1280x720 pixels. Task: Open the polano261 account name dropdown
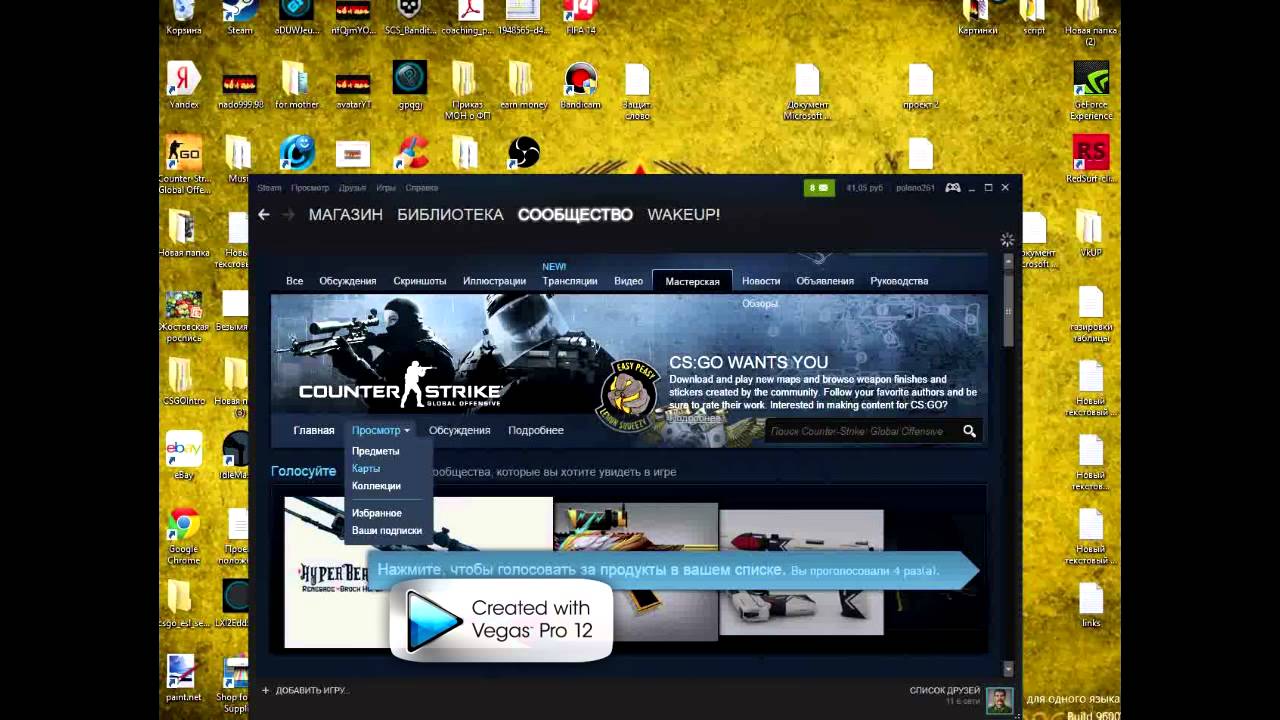pos(915,187)
